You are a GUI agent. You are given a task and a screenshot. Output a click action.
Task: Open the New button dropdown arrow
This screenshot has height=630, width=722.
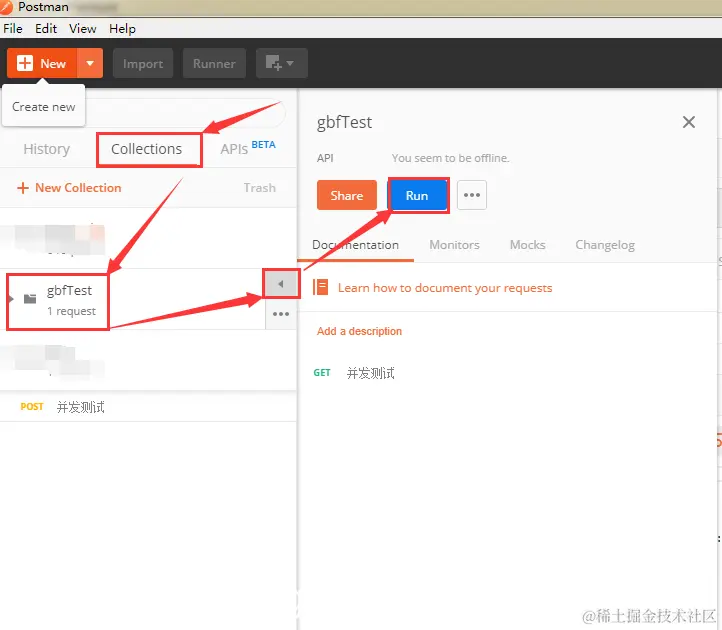coord(90,63)
